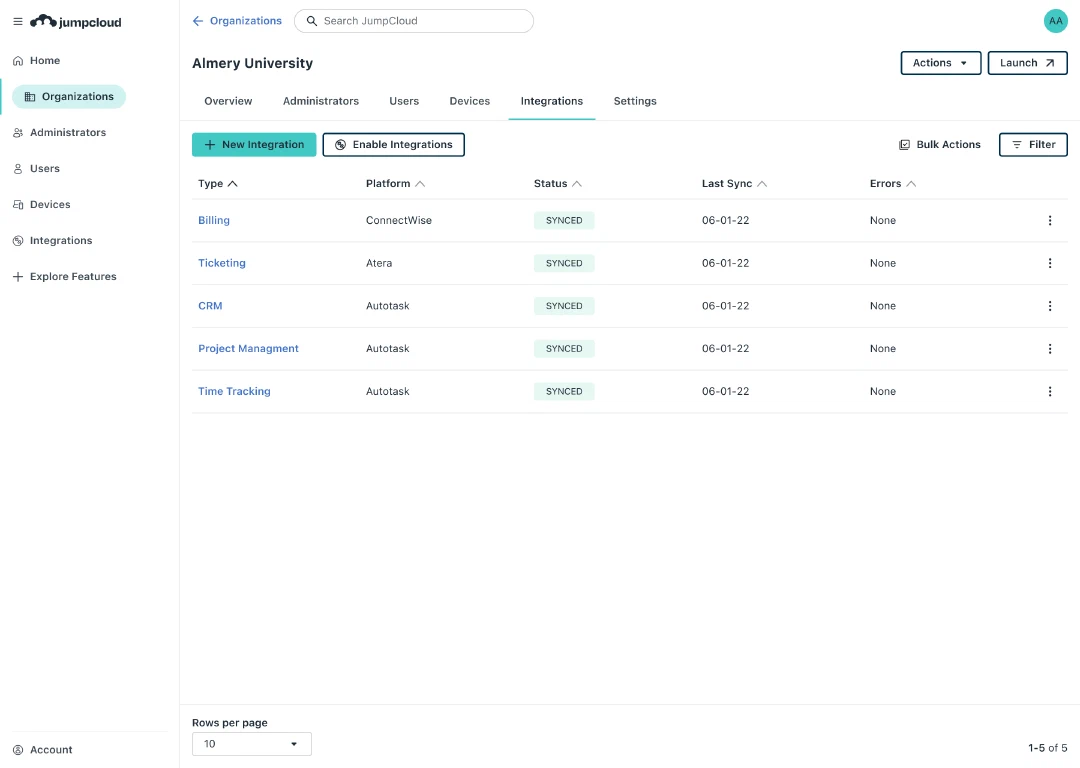Sort table by Last Sync column
The height and width of the screenshot is (768, 1080).
point(734,183)
